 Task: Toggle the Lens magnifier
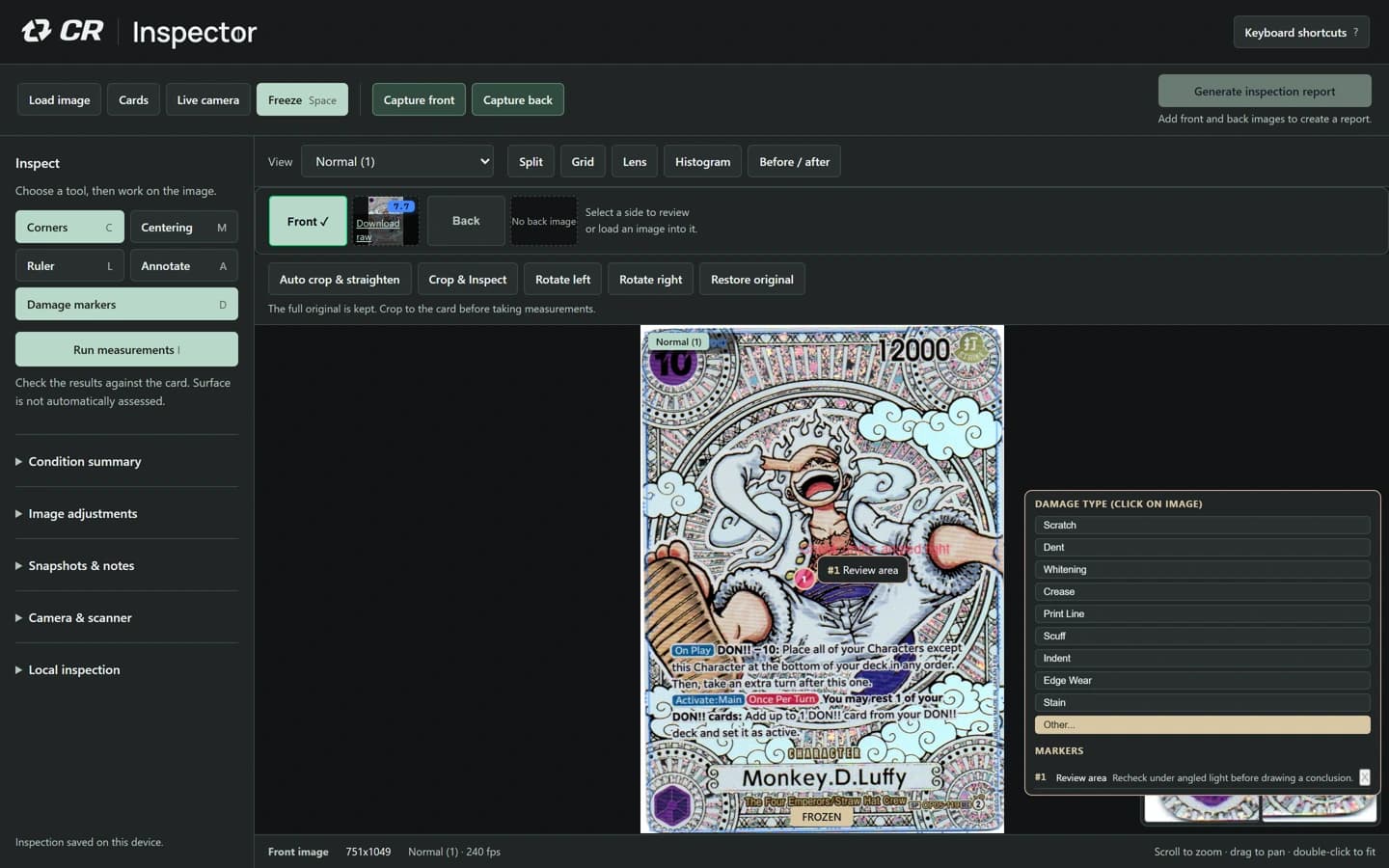point(635,161)
